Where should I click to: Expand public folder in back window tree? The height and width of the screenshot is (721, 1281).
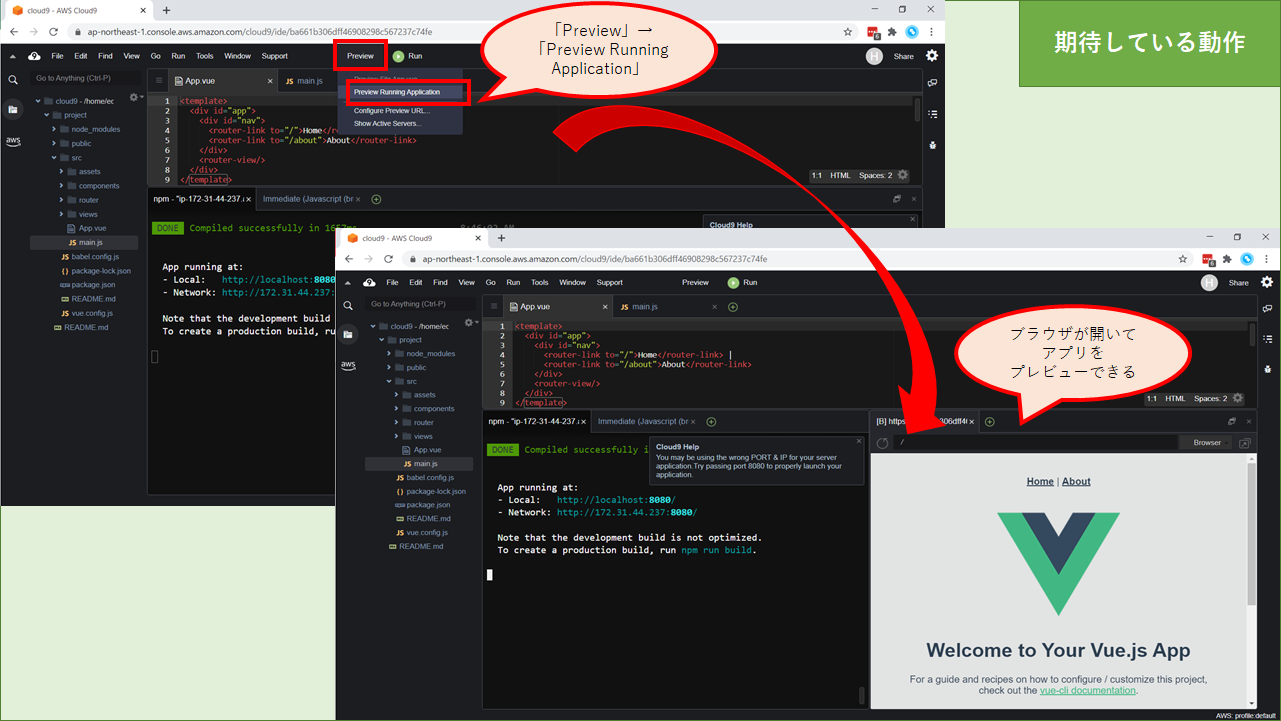54,143
